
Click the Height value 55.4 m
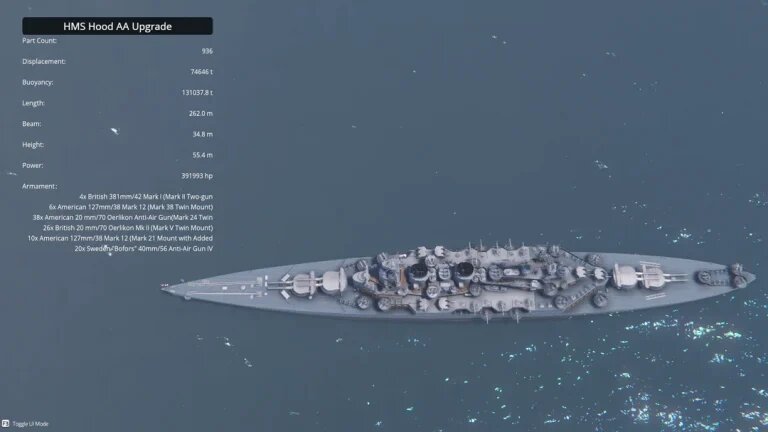202,155
